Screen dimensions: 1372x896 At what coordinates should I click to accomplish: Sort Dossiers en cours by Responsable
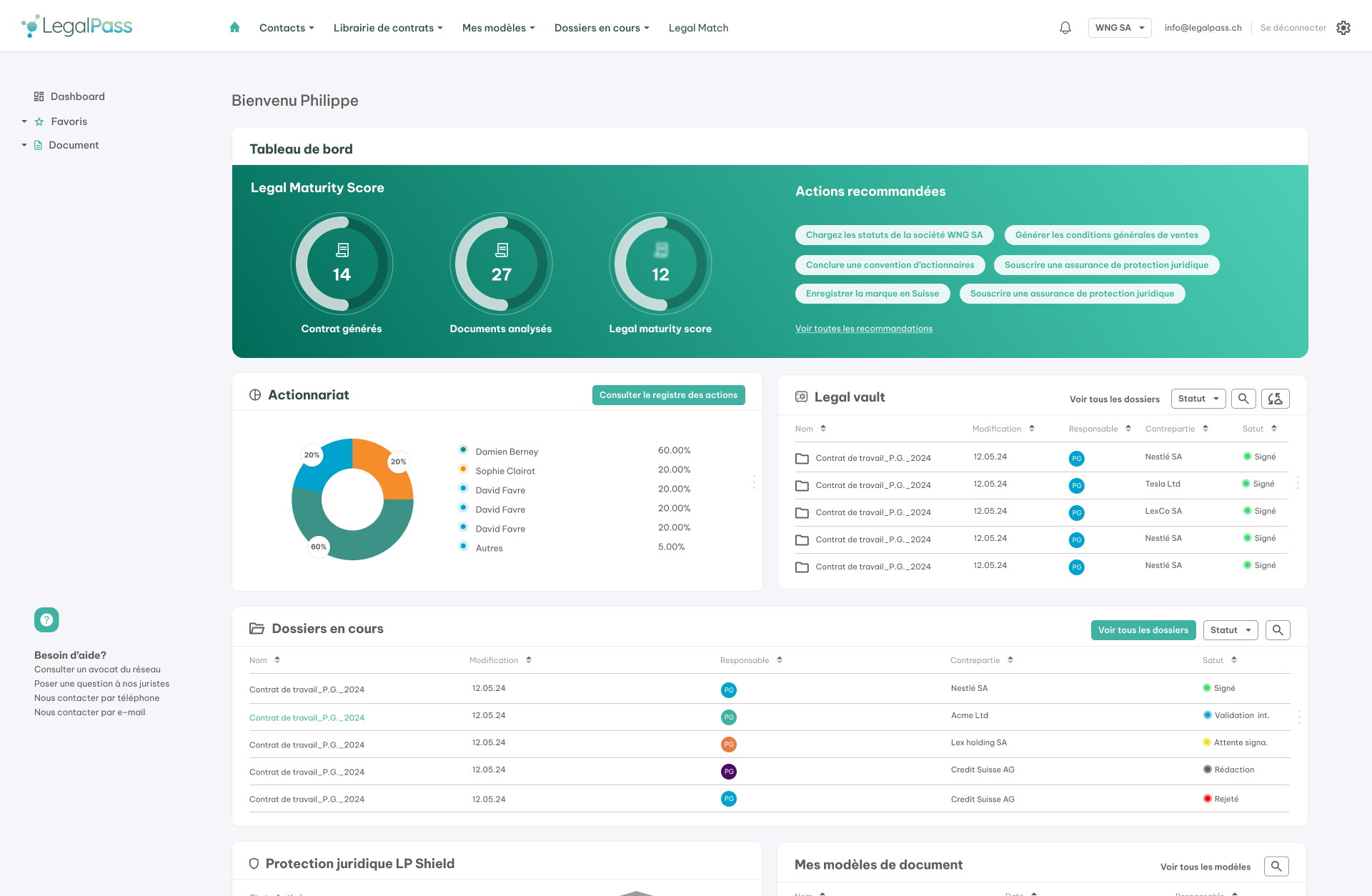(780, 660)
